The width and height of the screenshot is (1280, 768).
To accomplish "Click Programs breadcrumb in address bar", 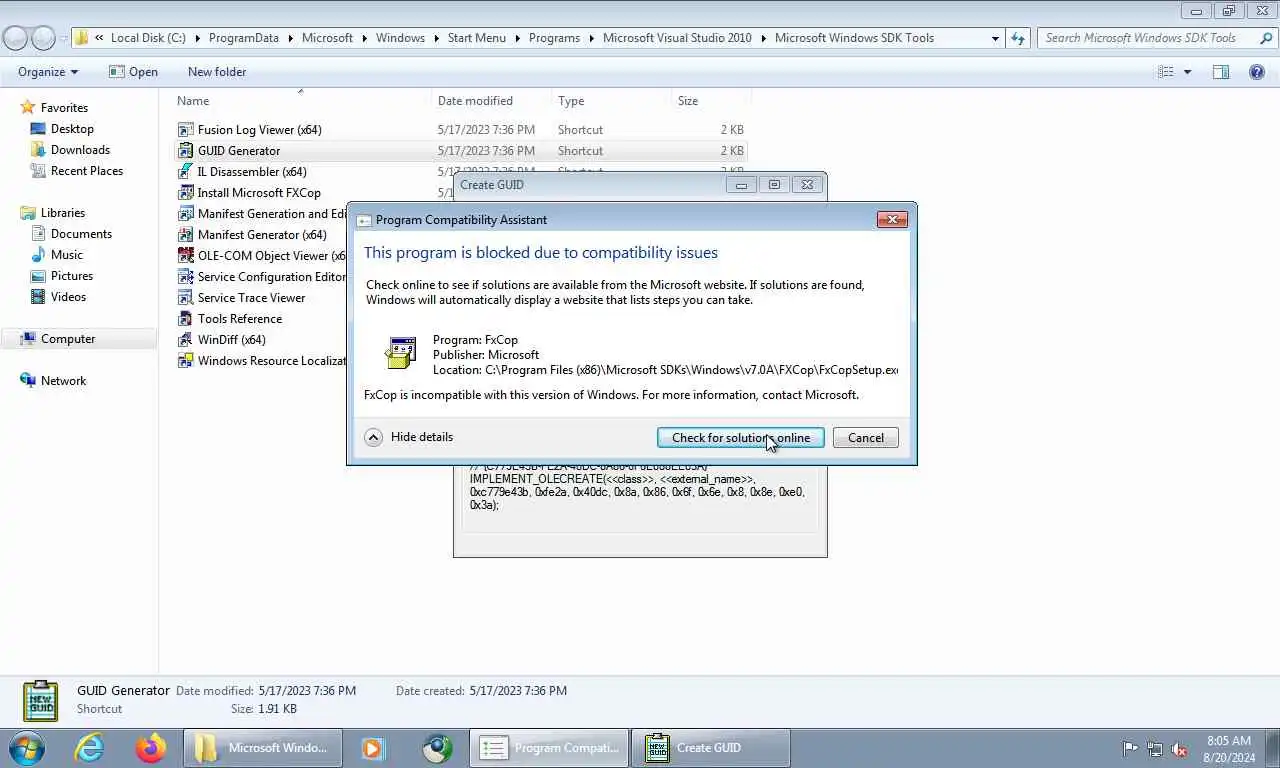I will click(x=554, y=38).
